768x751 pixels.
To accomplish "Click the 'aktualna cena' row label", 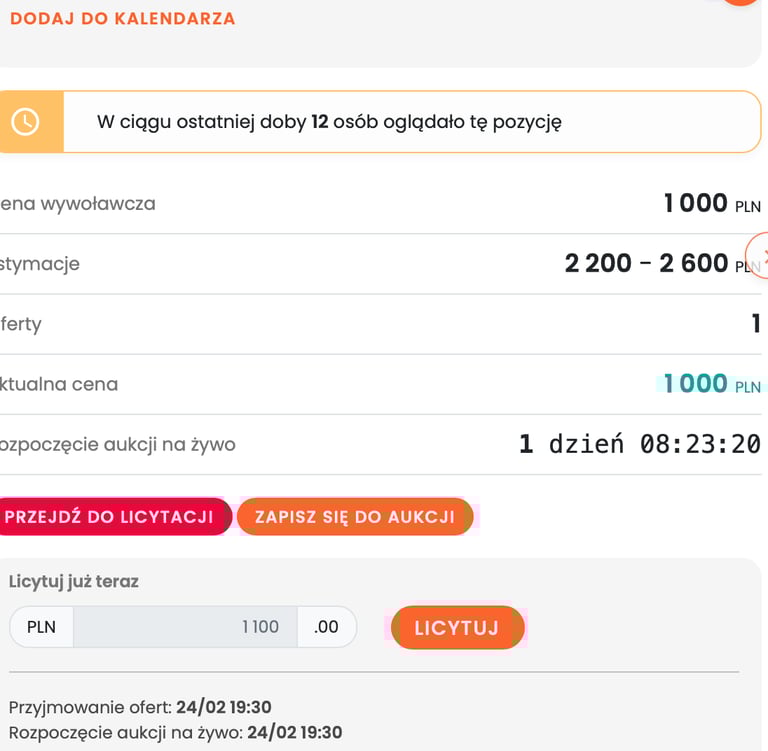I will [x=58, y=384].
